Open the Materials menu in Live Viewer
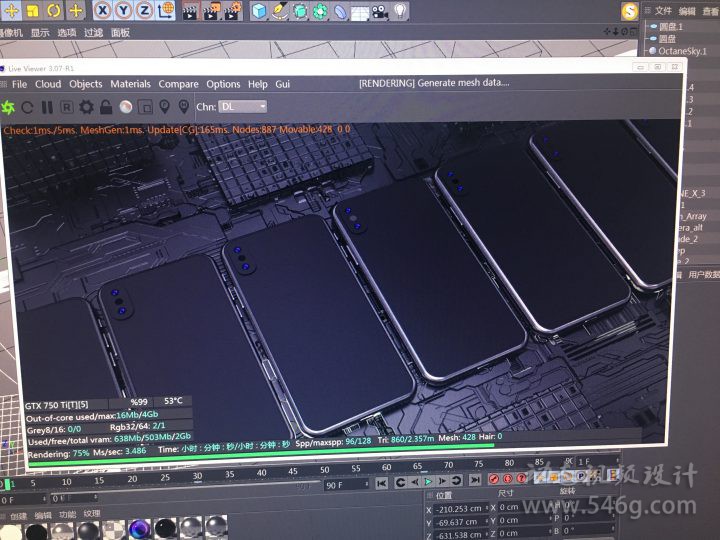Image resolution: width=720 pixels, height=540 pixels. click(x=130, y=85)
